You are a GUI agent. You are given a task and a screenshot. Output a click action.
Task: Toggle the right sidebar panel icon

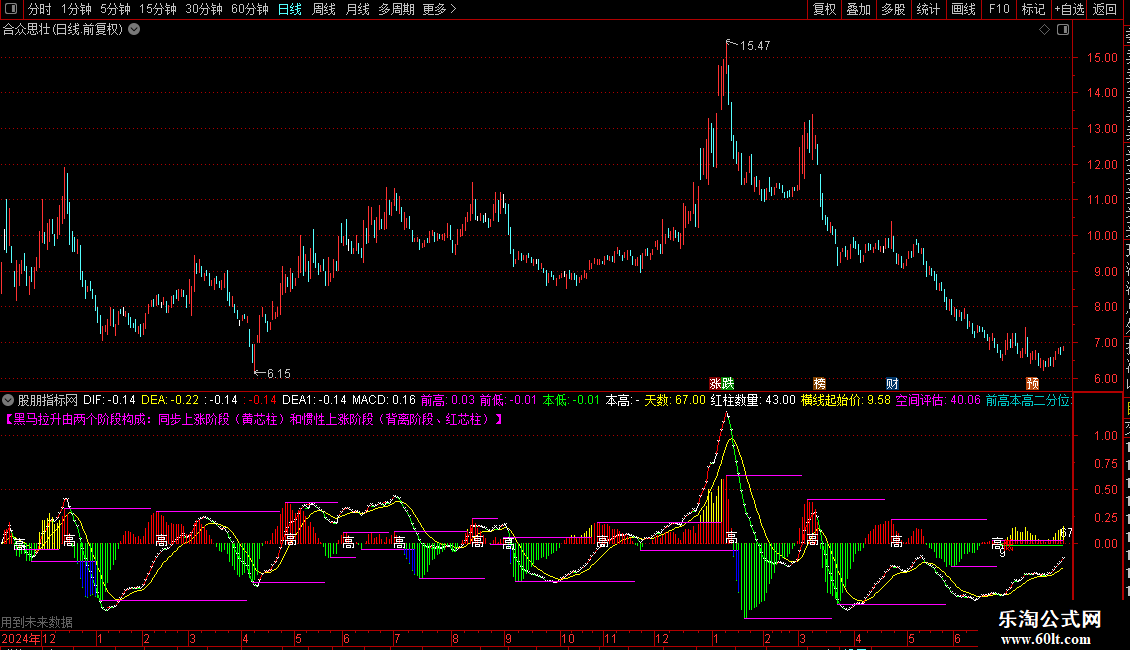1063,30
